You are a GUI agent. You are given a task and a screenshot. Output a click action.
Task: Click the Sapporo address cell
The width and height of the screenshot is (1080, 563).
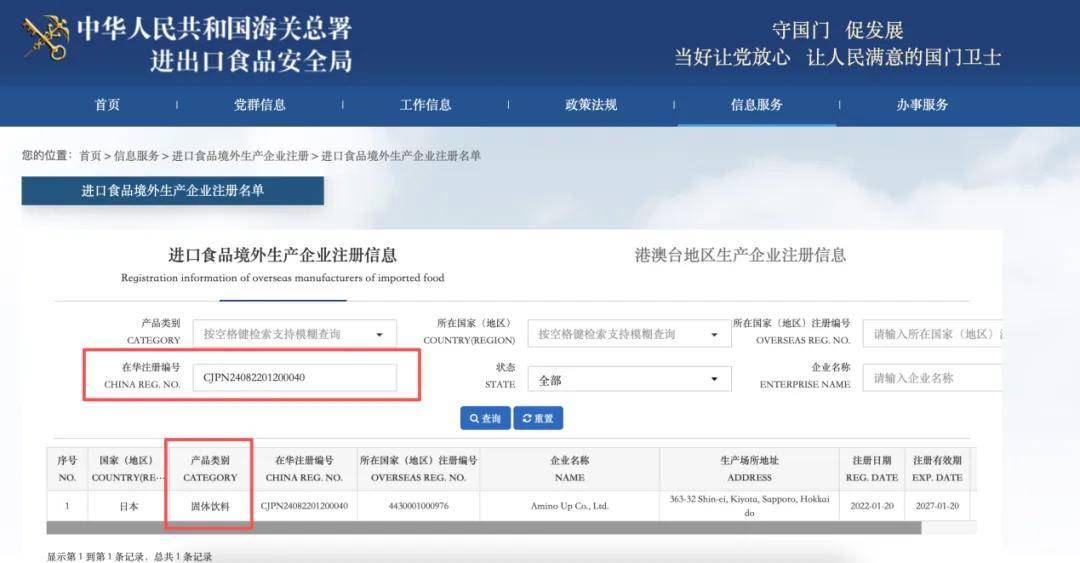pyautogui.click(x=749, y=506)
